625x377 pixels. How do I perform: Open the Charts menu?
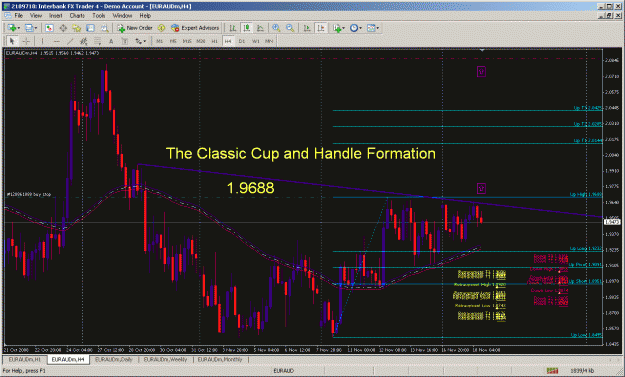[77, 16]
